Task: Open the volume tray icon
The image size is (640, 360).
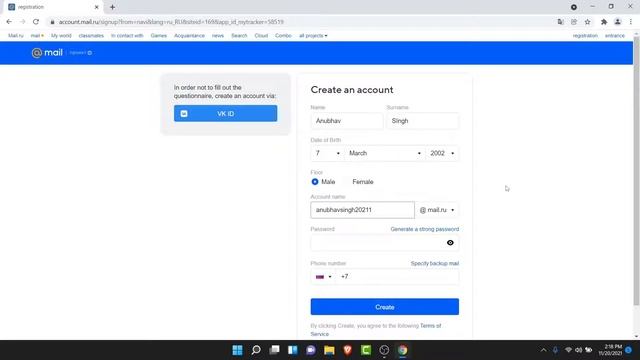Action: [x=578, y=350]
